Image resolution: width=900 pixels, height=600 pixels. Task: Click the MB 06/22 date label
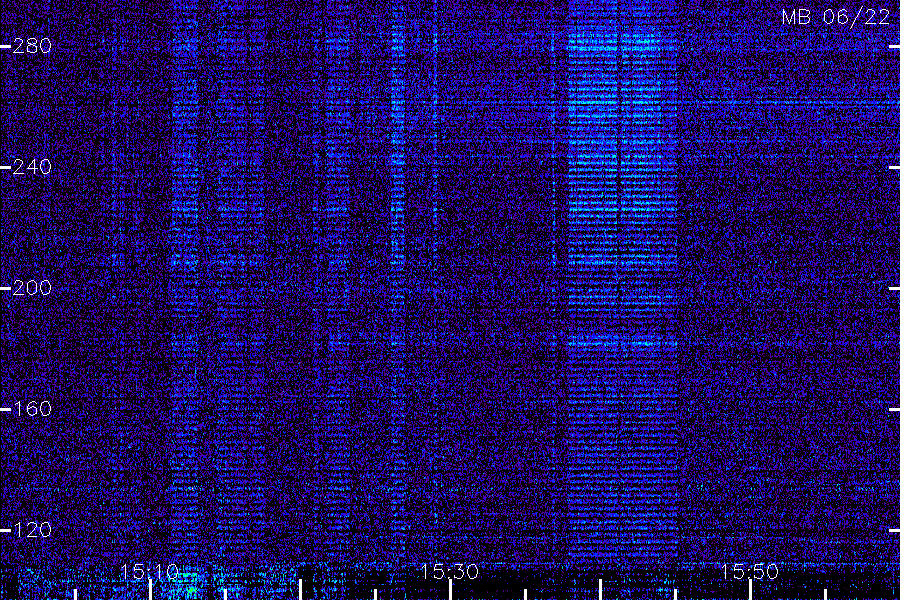pyautogui.click(x=836, y=17)
